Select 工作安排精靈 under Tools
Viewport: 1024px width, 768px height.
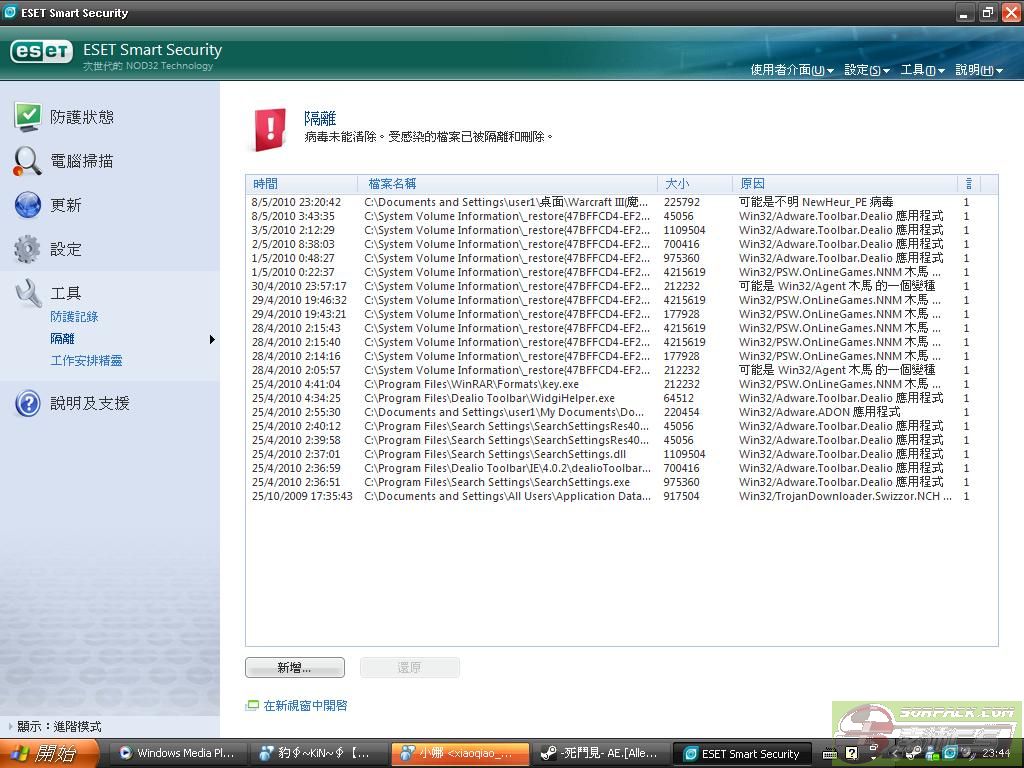[x=86, y=361]
